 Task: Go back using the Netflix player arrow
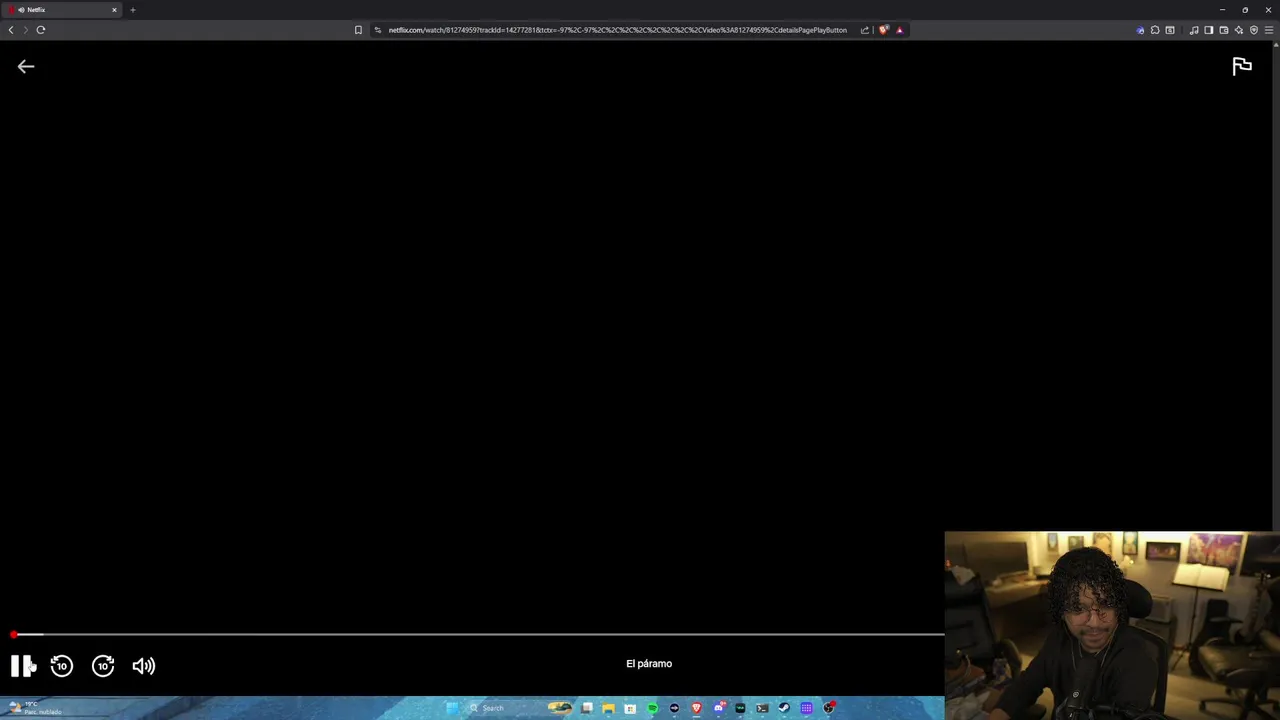click(x=26, y=67)
